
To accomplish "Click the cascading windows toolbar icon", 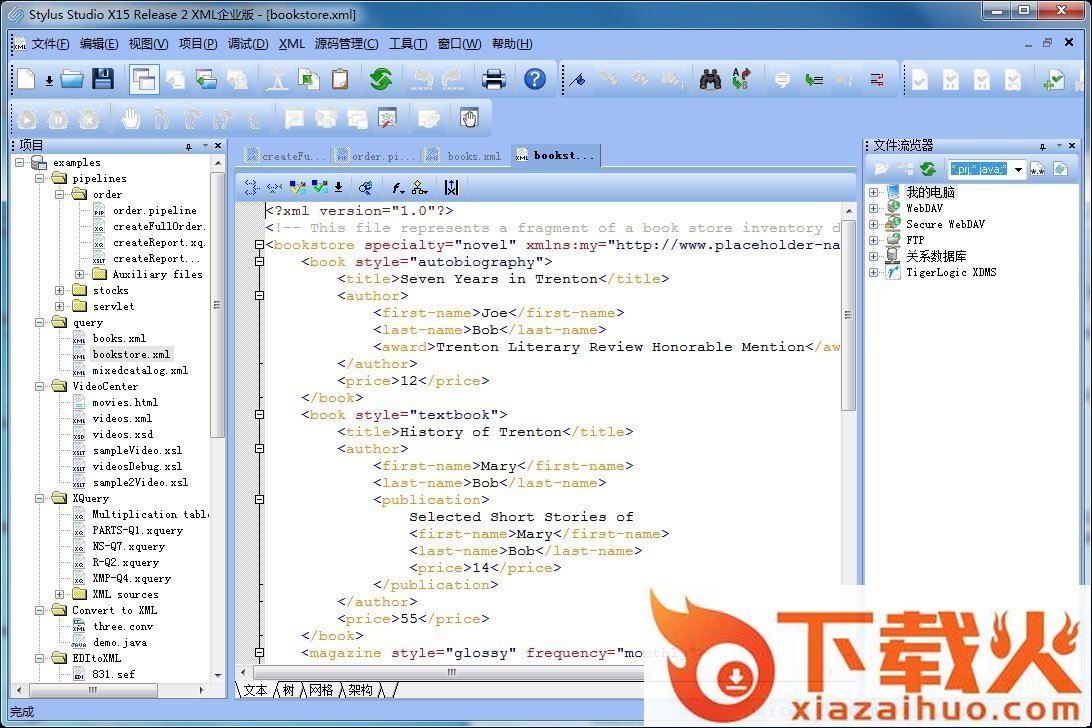I will (x=144, y=79).
